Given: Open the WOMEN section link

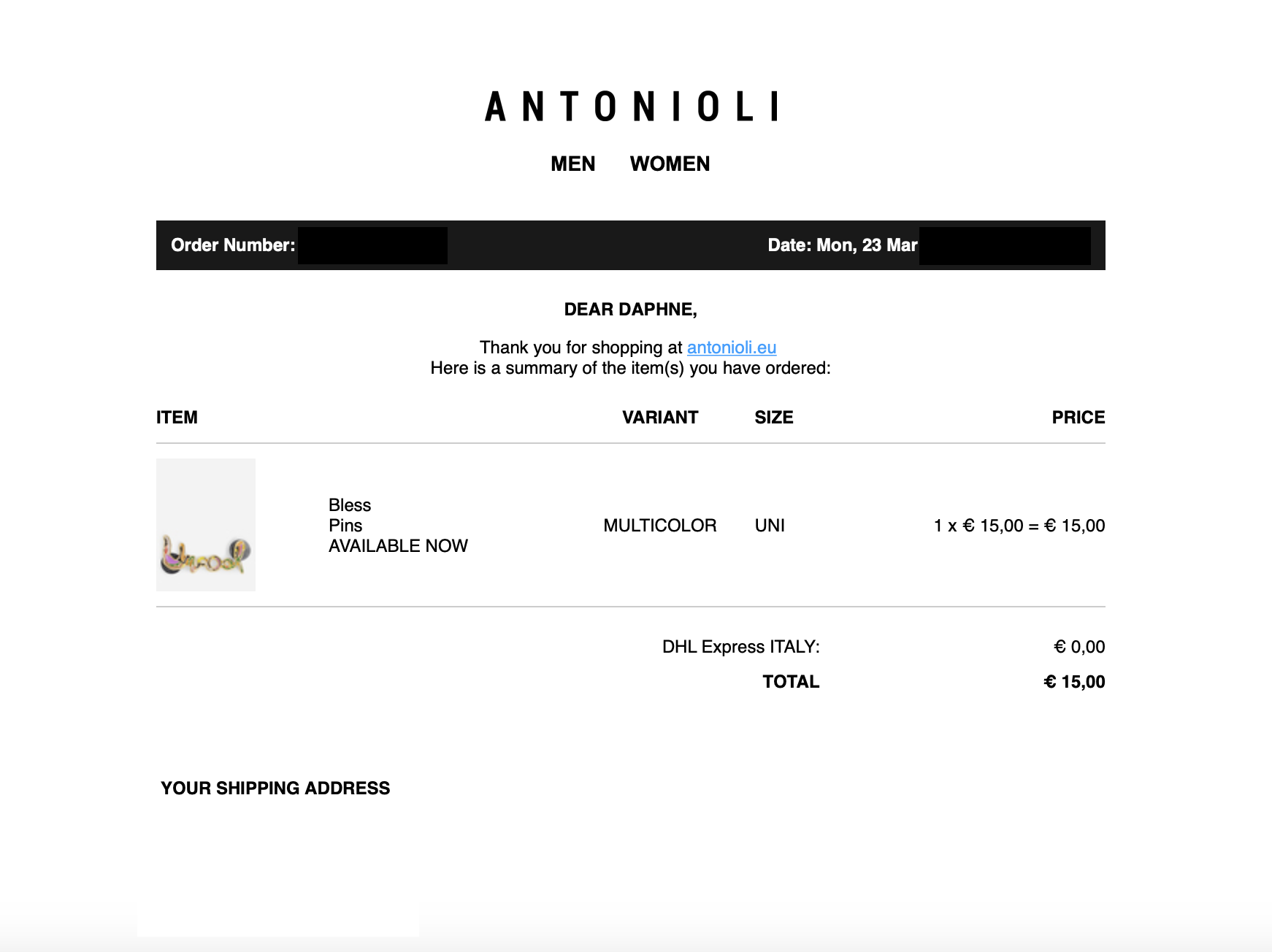Looking at the screenshot, I should point(670,164).
